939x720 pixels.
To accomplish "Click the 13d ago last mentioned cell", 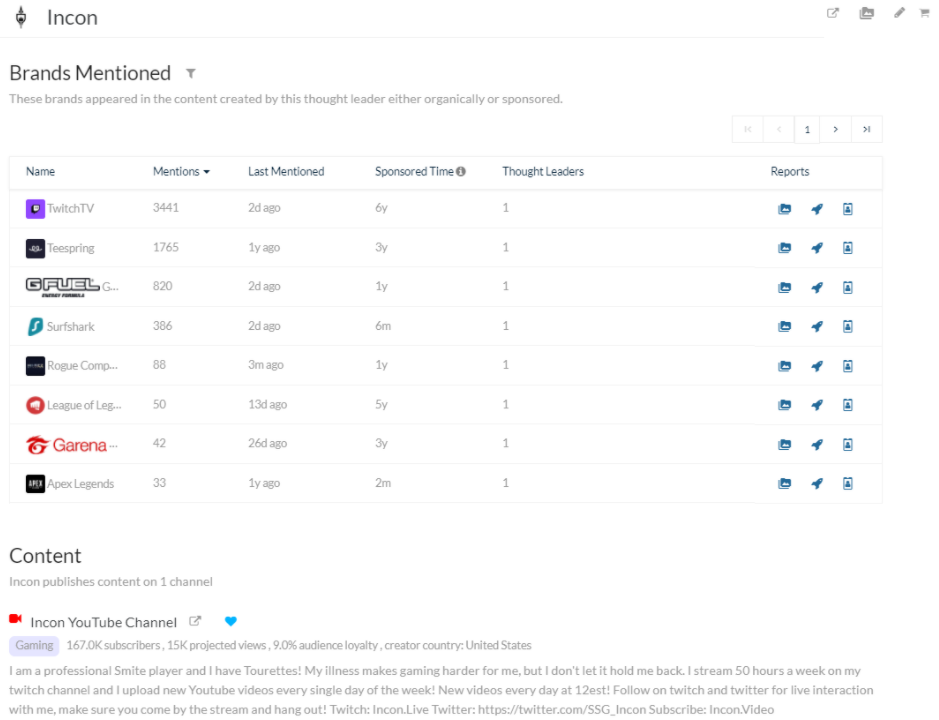I will tap(267, 404).
